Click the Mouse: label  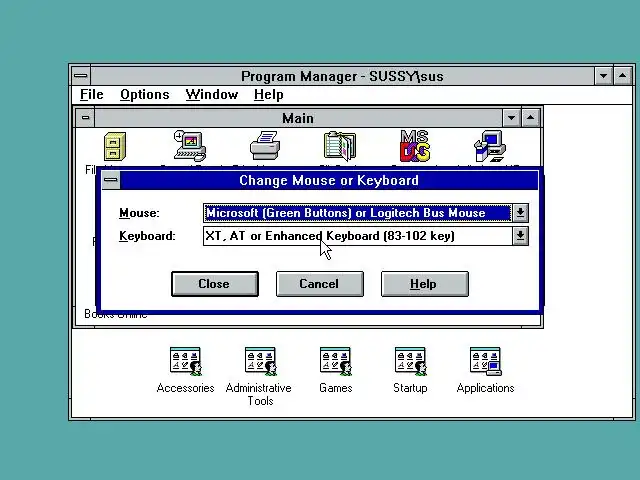[x=139, y=213]
